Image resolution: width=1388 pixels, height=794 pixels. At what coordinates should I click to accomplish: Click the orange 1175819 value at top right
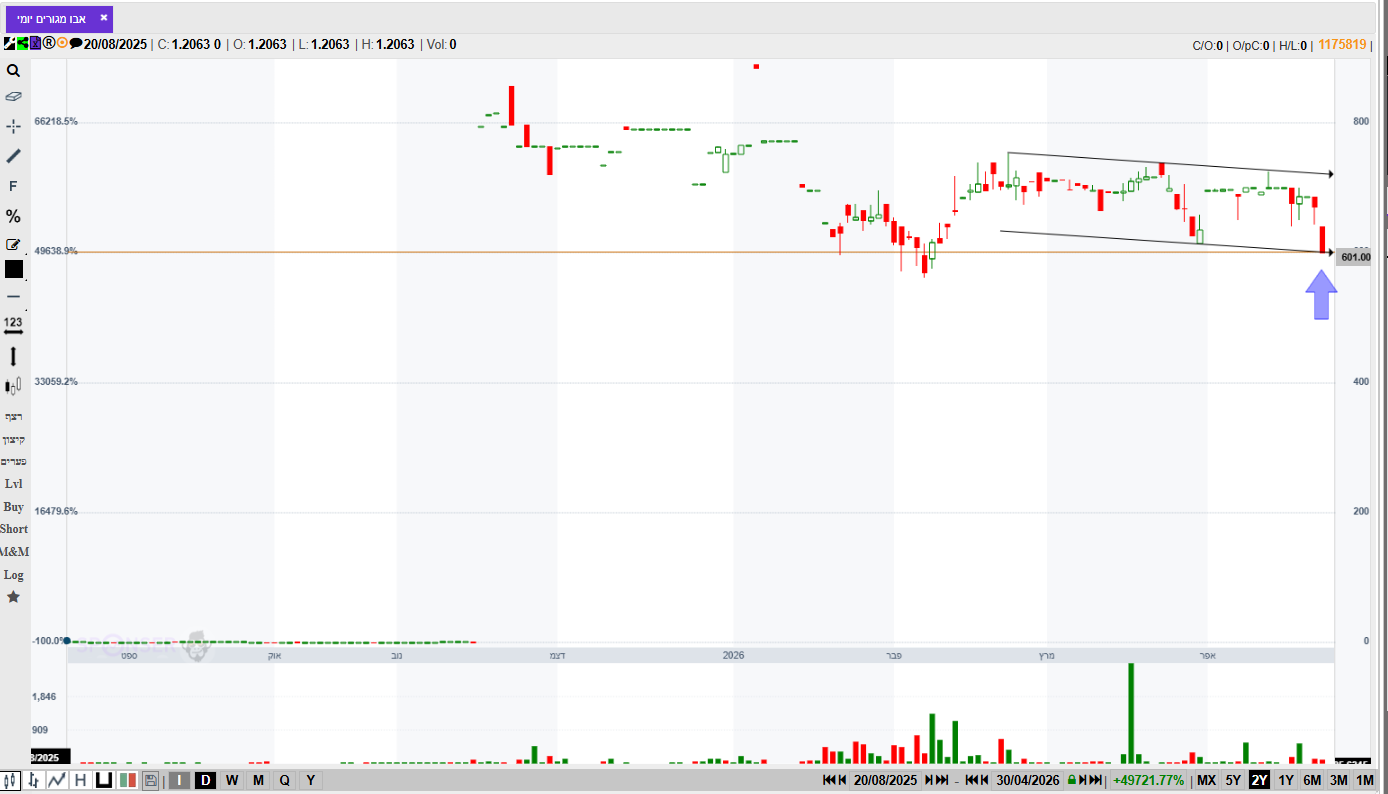pos(1342,44)
